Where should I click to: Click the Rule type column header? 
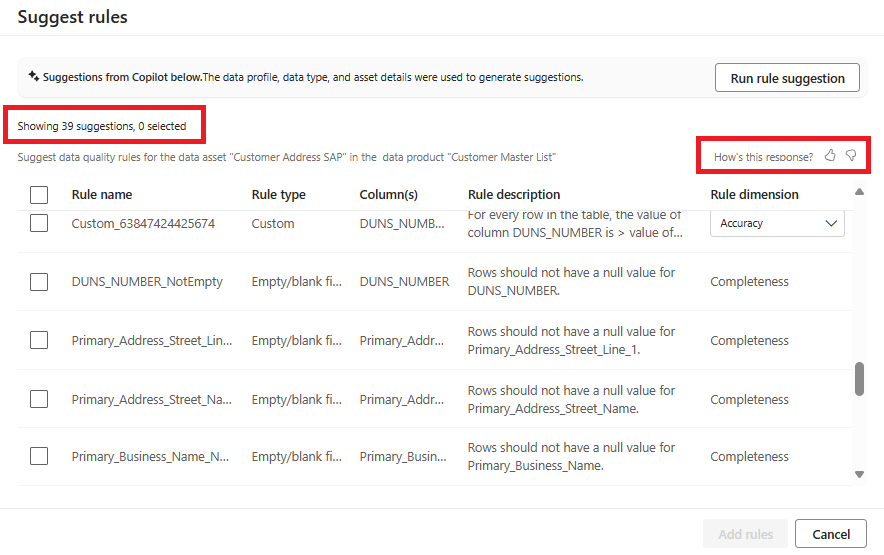point(279,195)
